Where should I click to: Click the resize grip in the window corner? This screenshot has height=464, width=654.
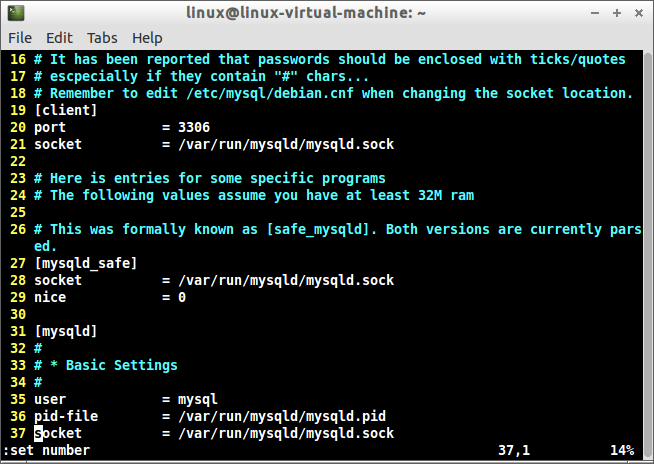[x=647, y=457]
